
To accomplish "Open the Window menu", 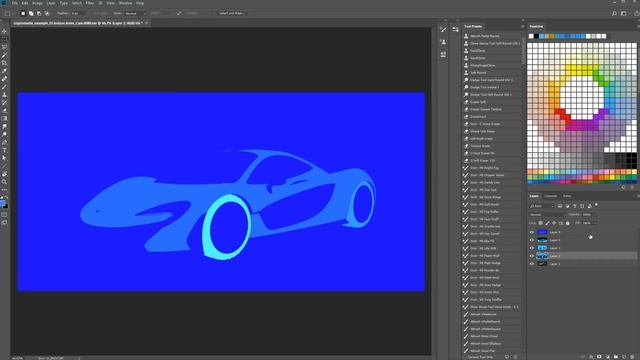I will click(x=125, y=3).
